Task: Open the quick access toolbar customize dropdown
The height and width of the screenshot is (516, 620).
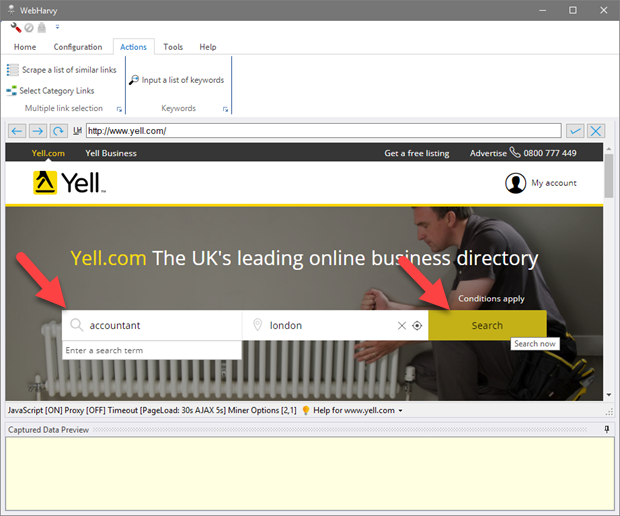Action: 57,27
